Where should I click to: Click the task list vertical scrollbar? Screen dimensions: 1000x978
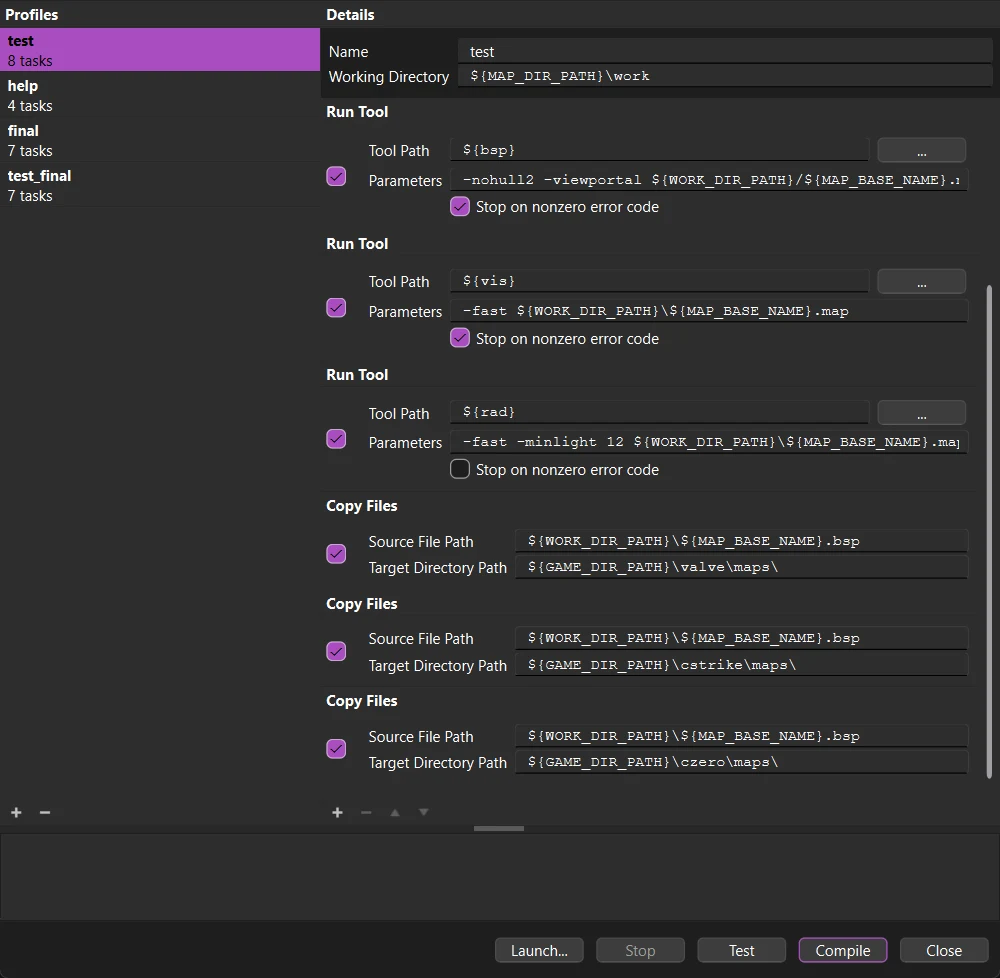pos(989,532)
